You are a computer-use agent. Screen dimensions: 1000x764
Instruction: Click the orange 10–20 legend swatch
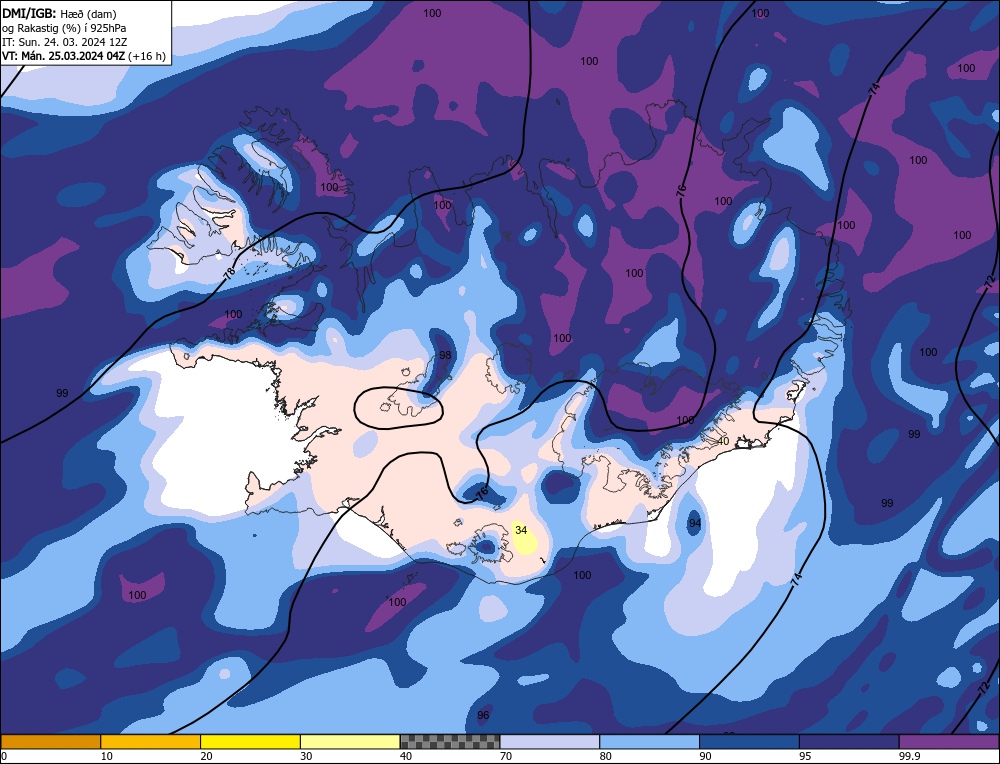coord(151,741)
